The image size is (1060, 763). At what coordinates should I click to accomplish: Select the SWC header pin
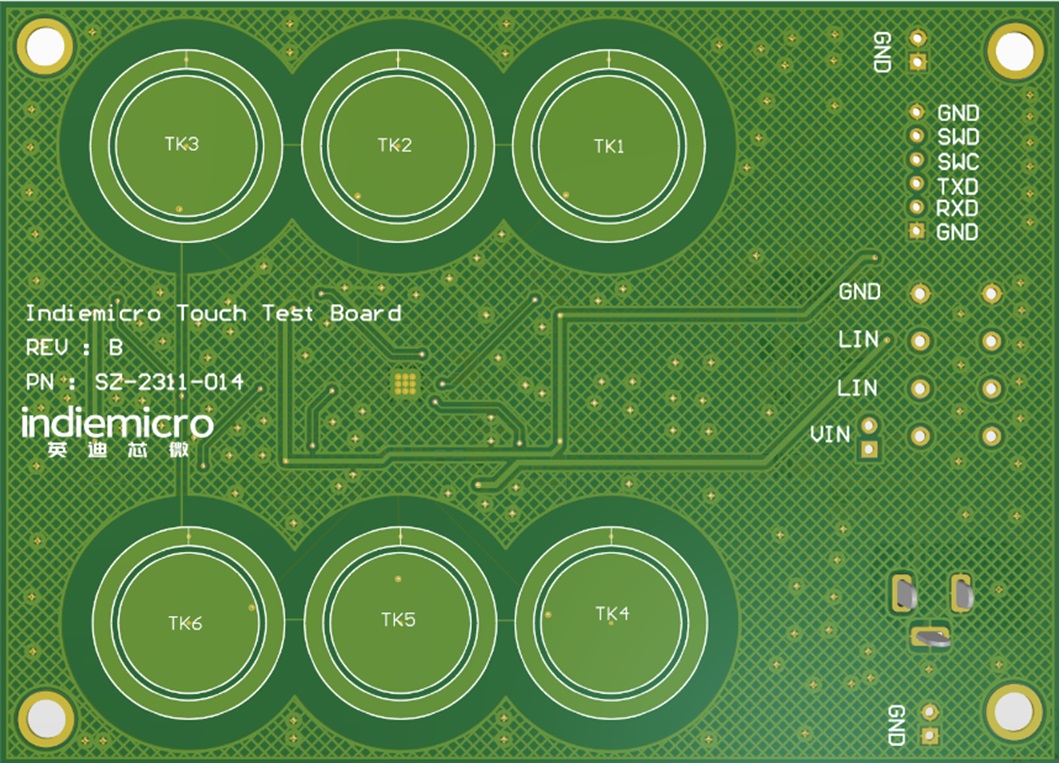(x=916, y=159)
